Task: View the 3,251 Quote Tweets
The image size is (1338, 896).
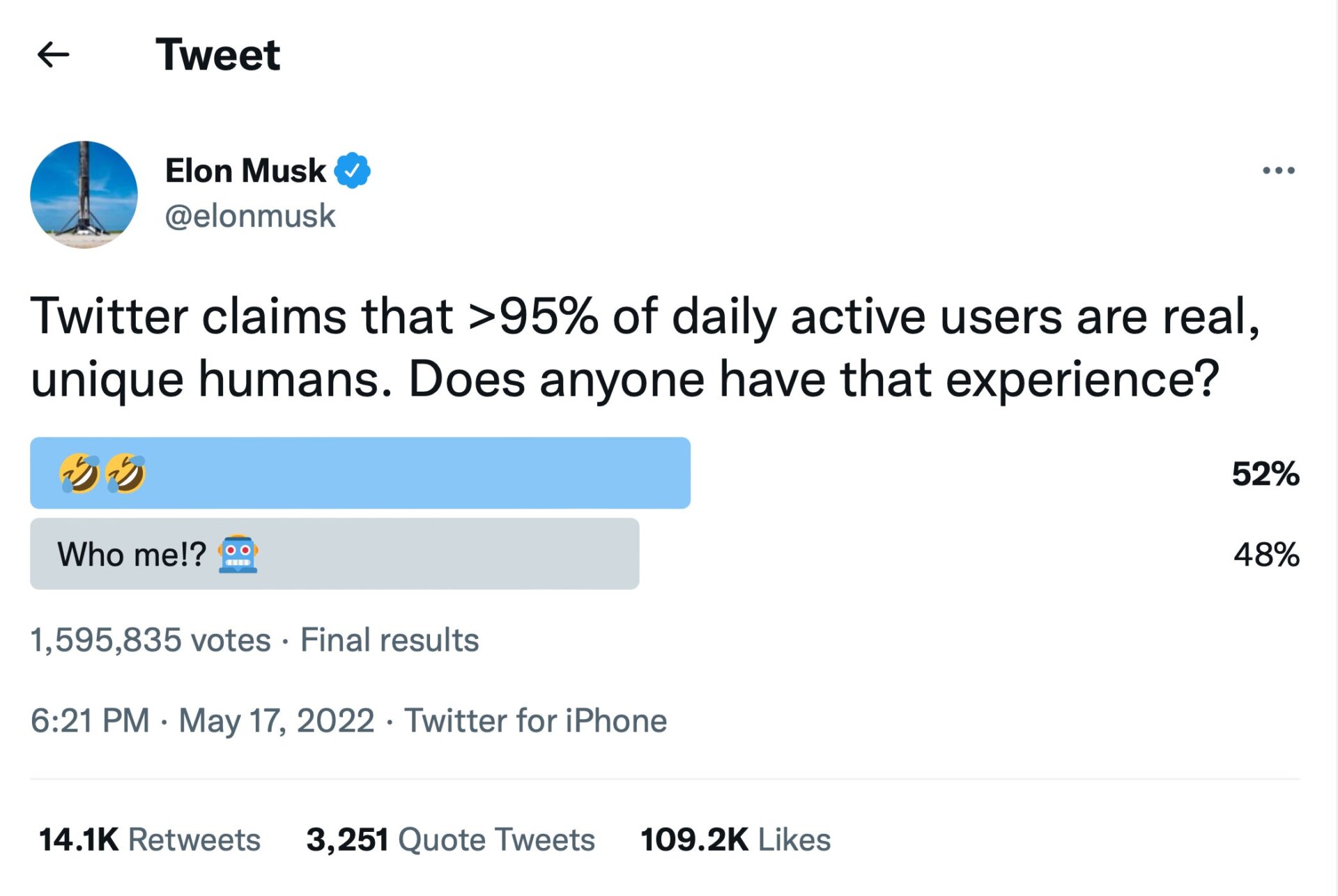Action: click(x=450, y=840)
